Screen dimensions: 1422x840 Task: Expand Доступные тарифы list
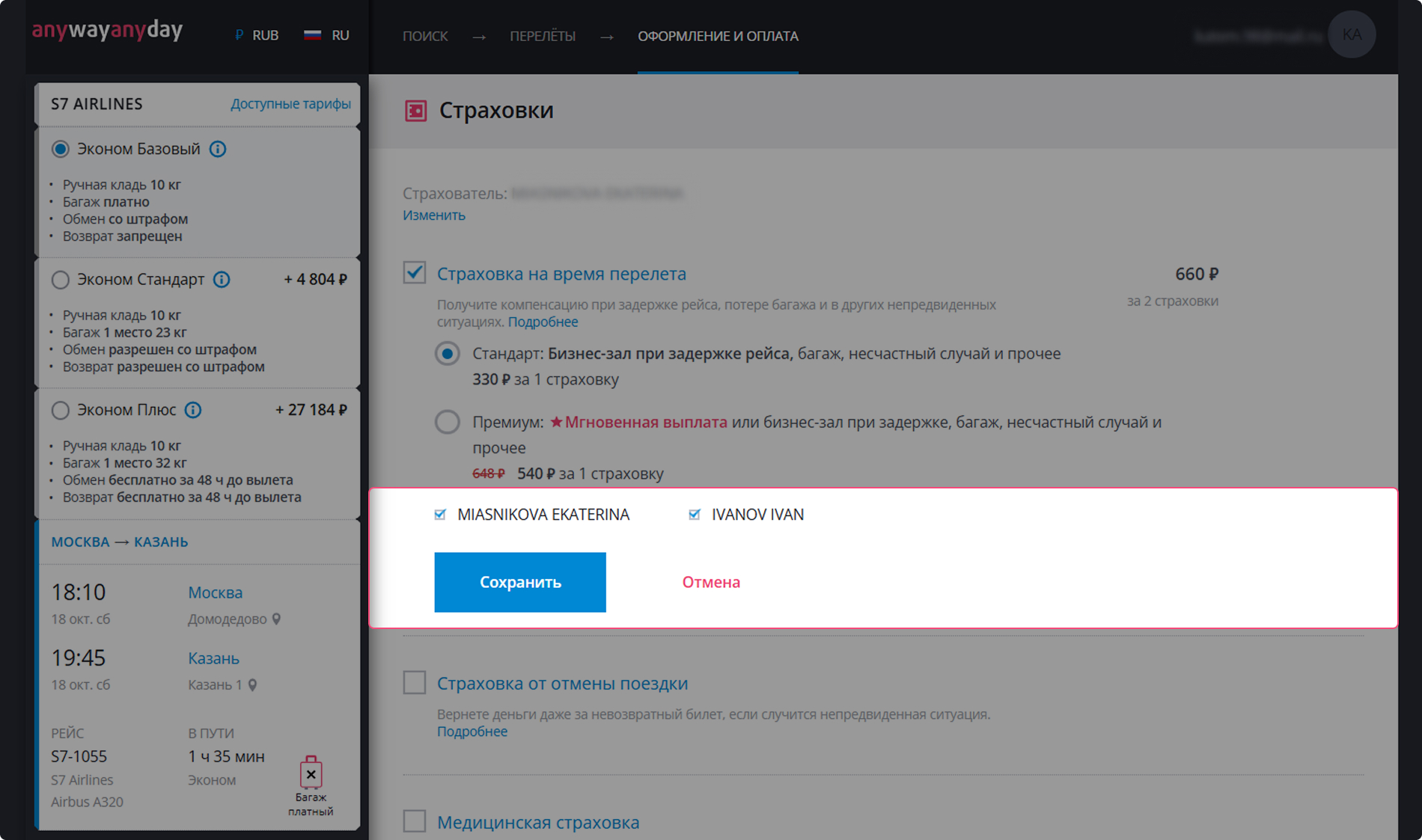[290, 104]
